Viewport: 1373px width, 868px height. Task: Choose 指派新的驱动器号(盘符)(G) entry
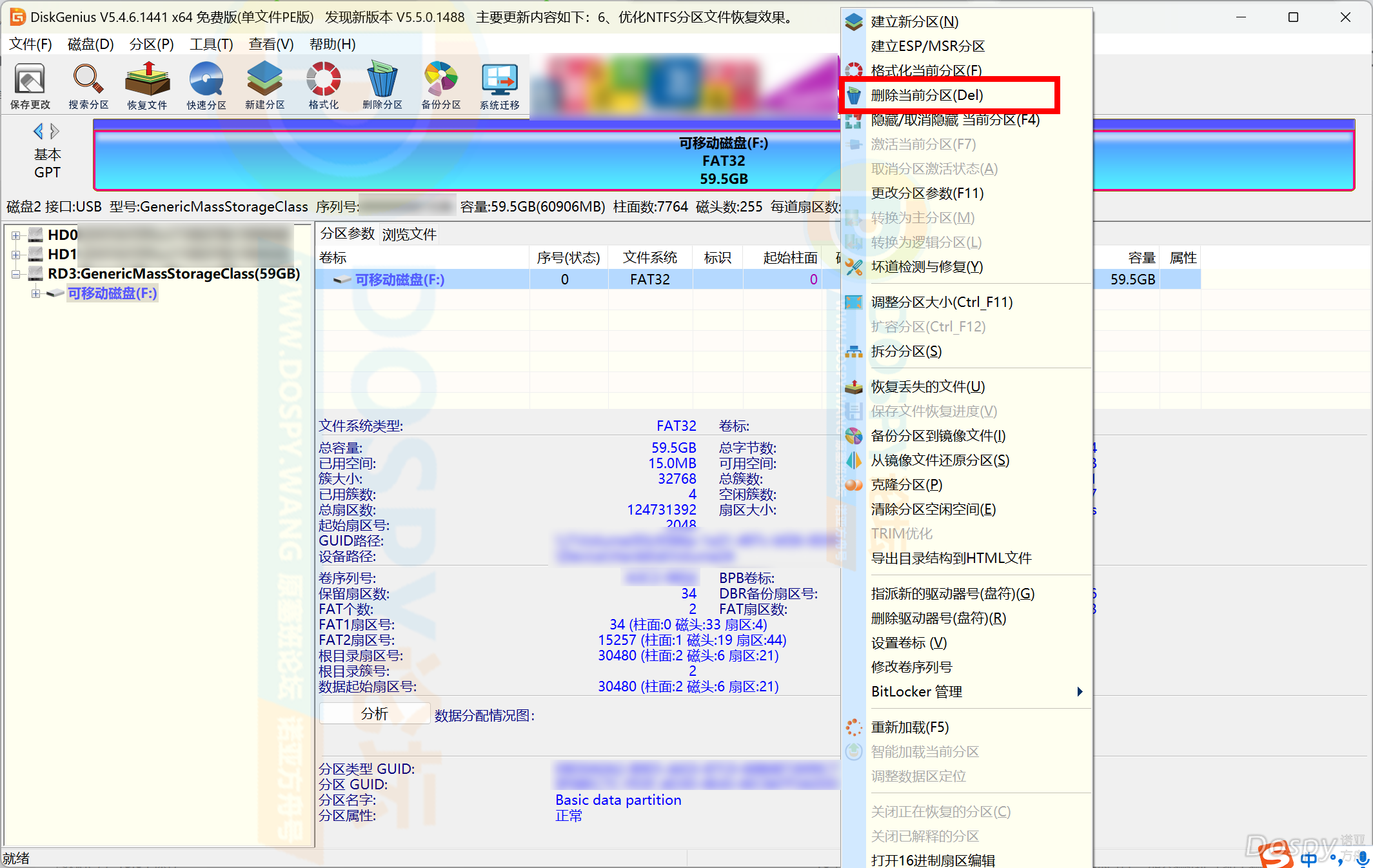967,594
